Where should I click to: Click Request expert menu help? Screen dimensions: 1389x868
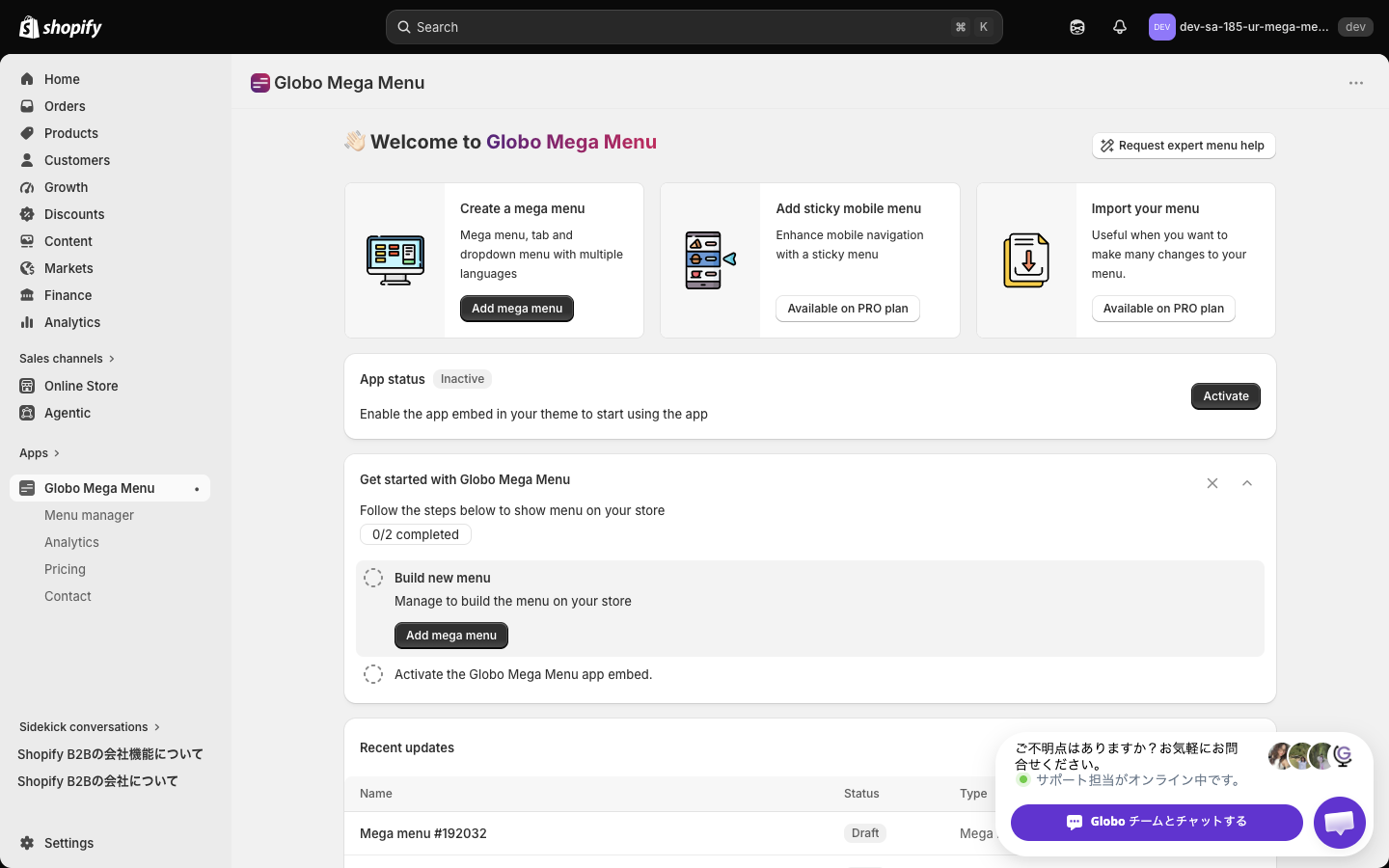click(x=1184, y=146)
